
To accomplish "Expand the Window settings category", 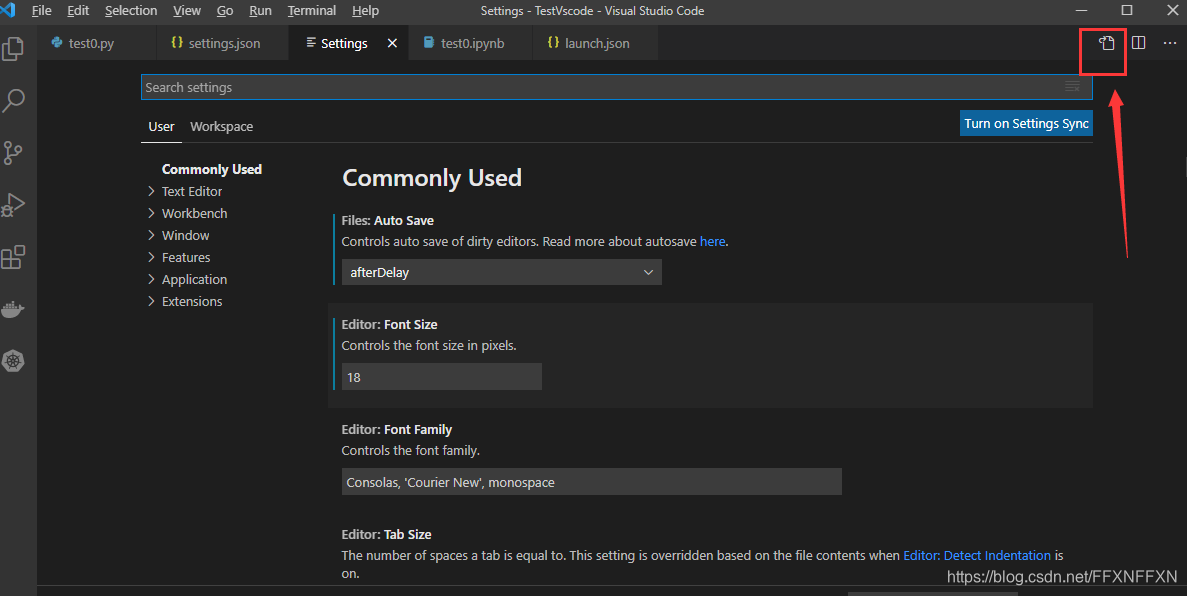I will [x=185, y=236].
